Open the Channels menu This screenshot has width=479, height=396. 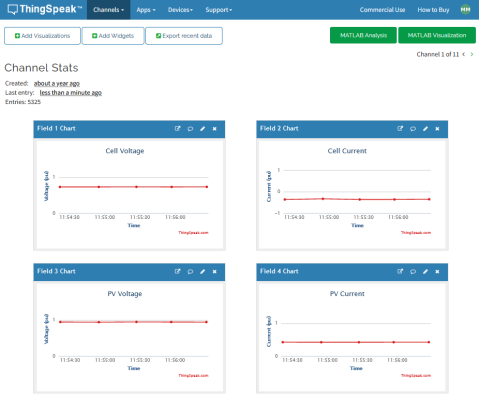point(109,10)
